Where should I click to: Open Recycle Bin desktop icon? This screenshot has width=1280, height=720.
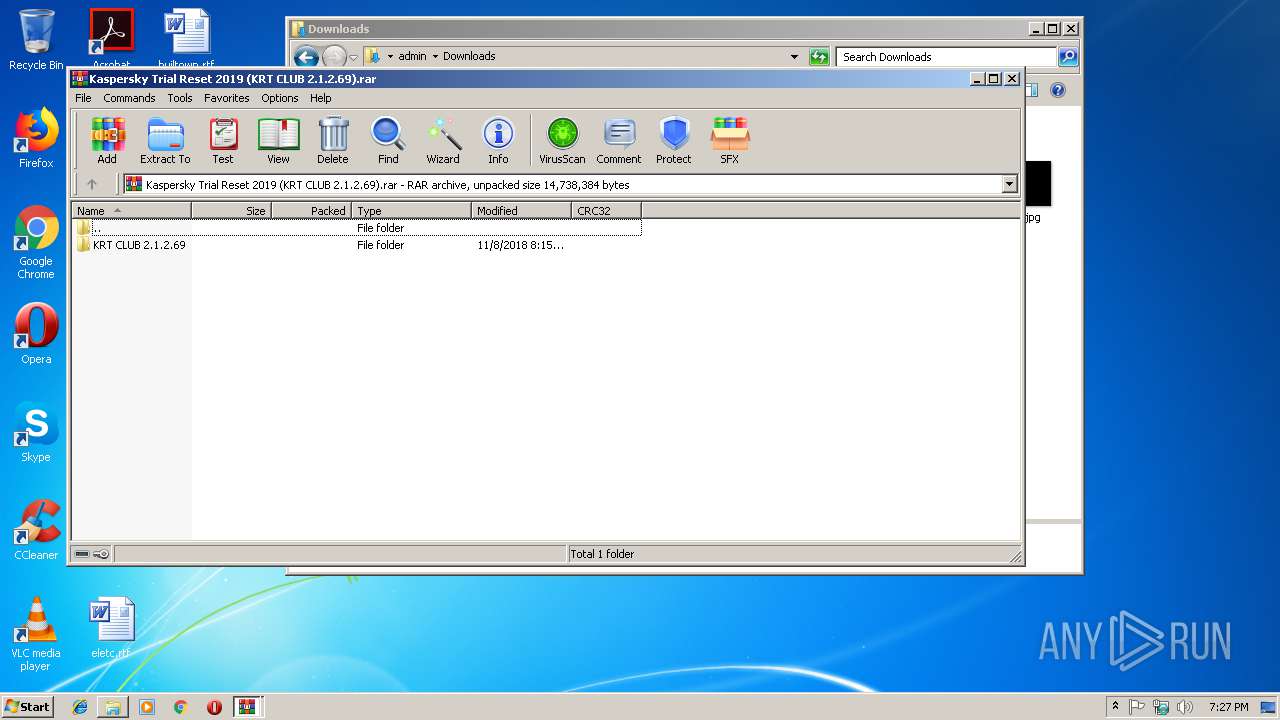tap(36, 40)
